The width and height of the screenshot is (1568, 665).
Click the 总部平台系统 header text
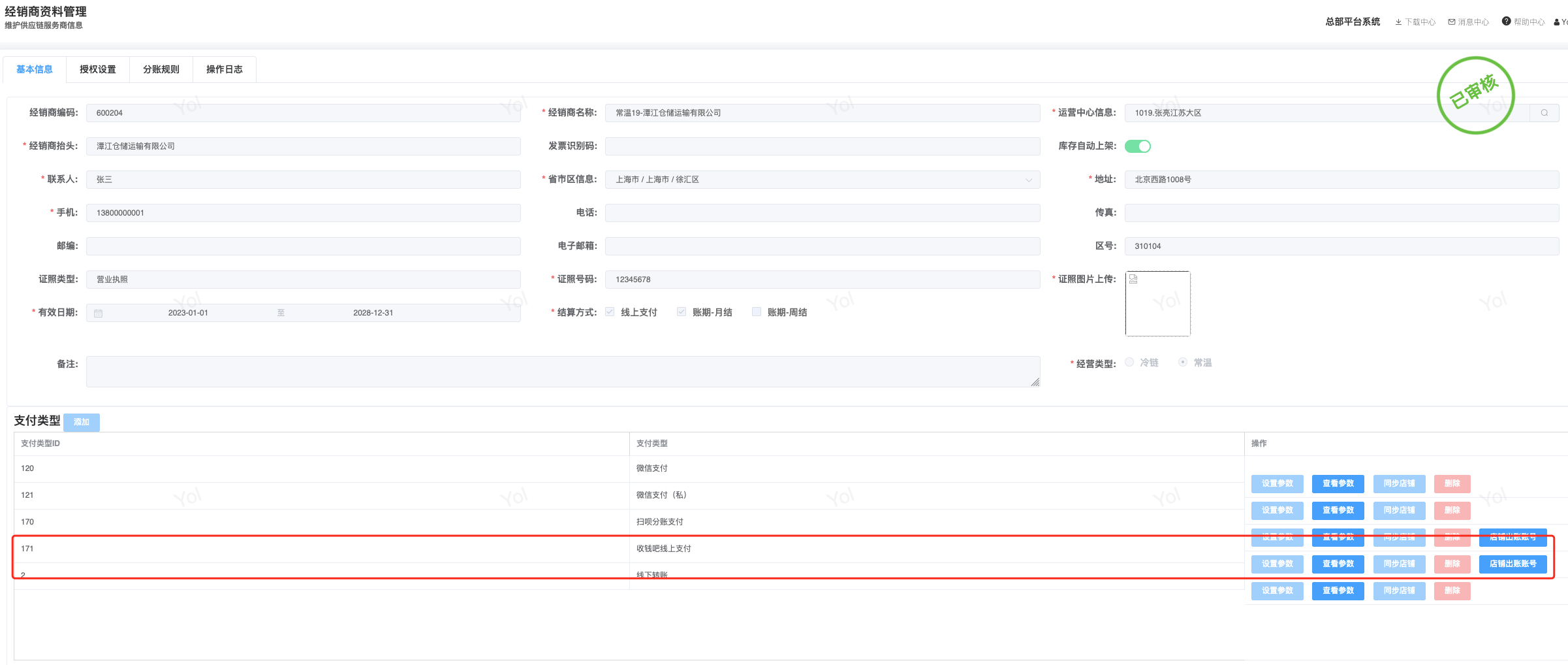click(1353, 22)
